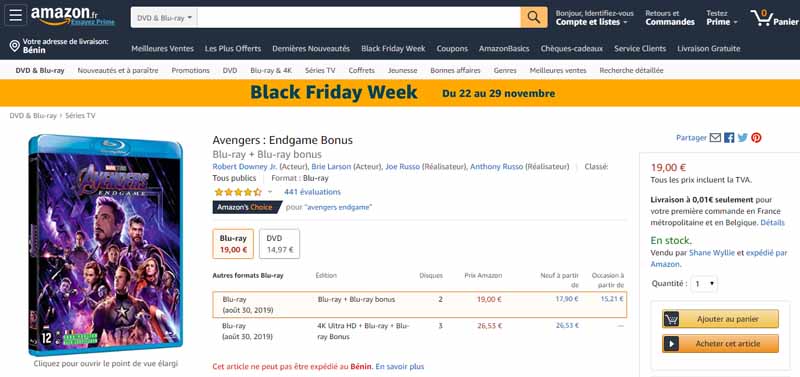Click the main search input field
The image size is (800, 377).
point(359,17)
